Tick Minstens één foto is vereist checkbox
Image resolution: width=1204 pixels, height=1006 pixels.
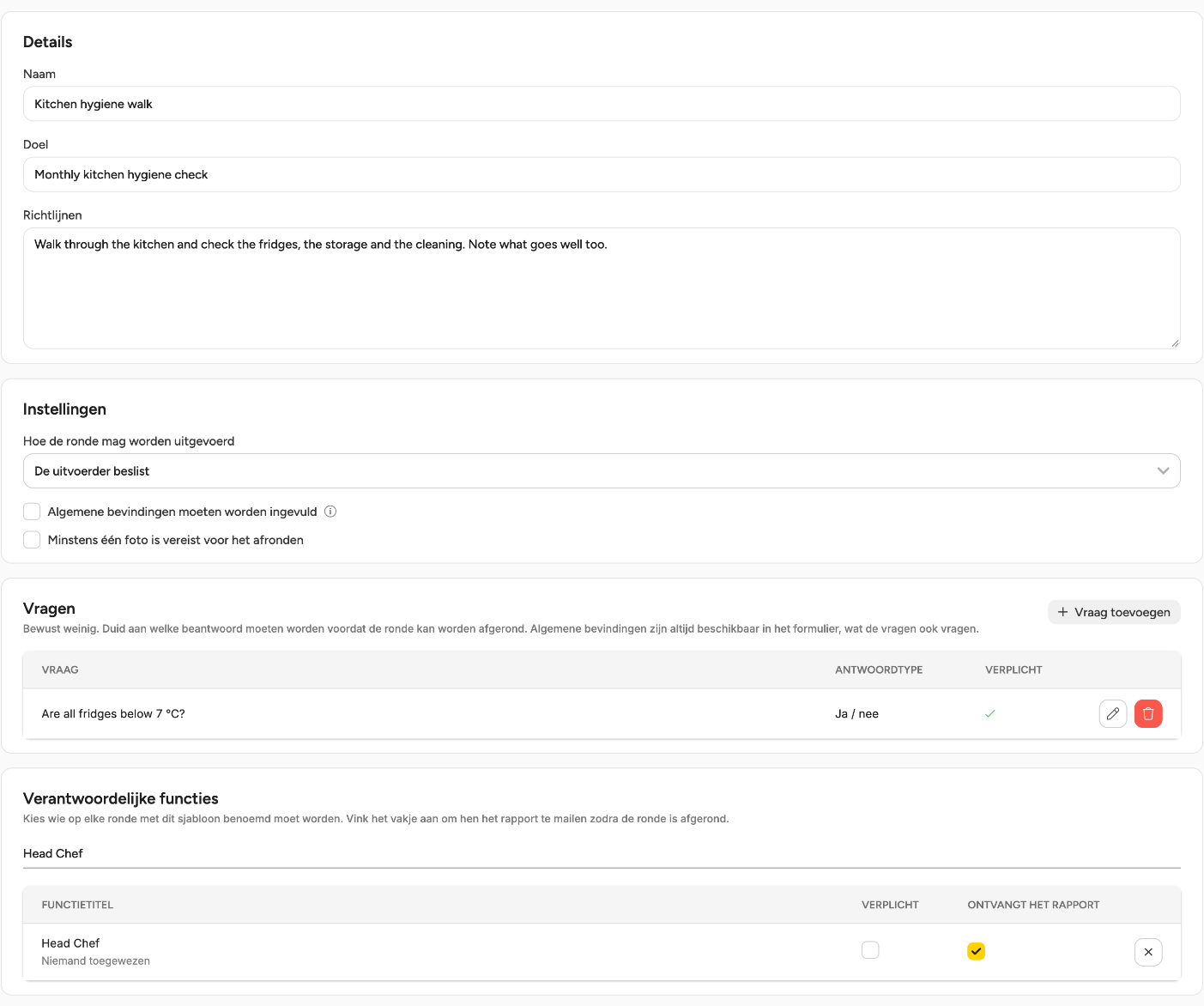[x=32, y=540]
